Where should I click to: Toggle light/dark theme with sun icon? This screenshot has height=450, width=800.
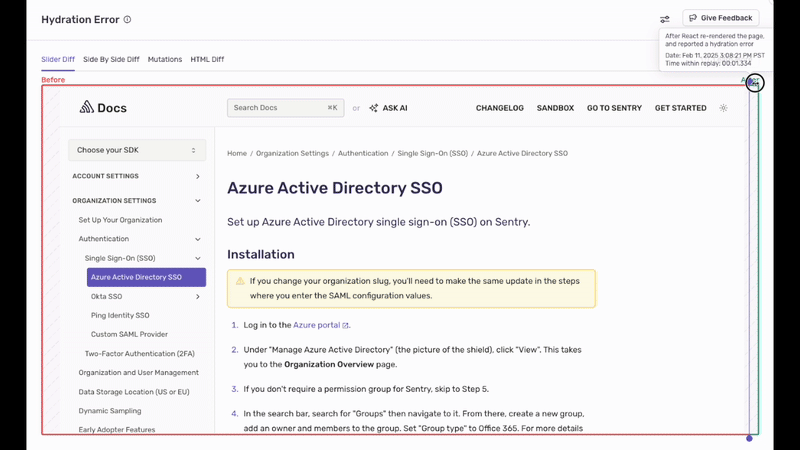coord(723,108)
